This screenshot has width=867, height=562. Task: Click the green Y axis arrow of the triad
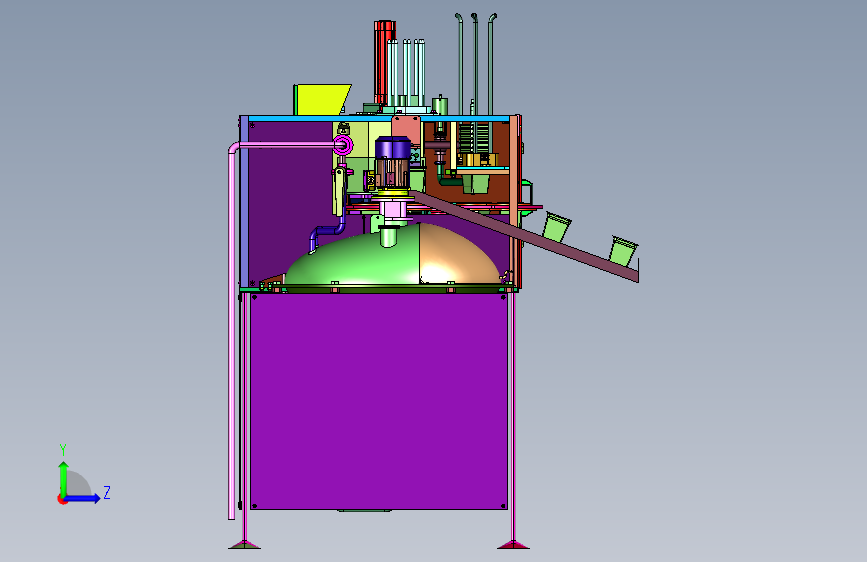63,478
